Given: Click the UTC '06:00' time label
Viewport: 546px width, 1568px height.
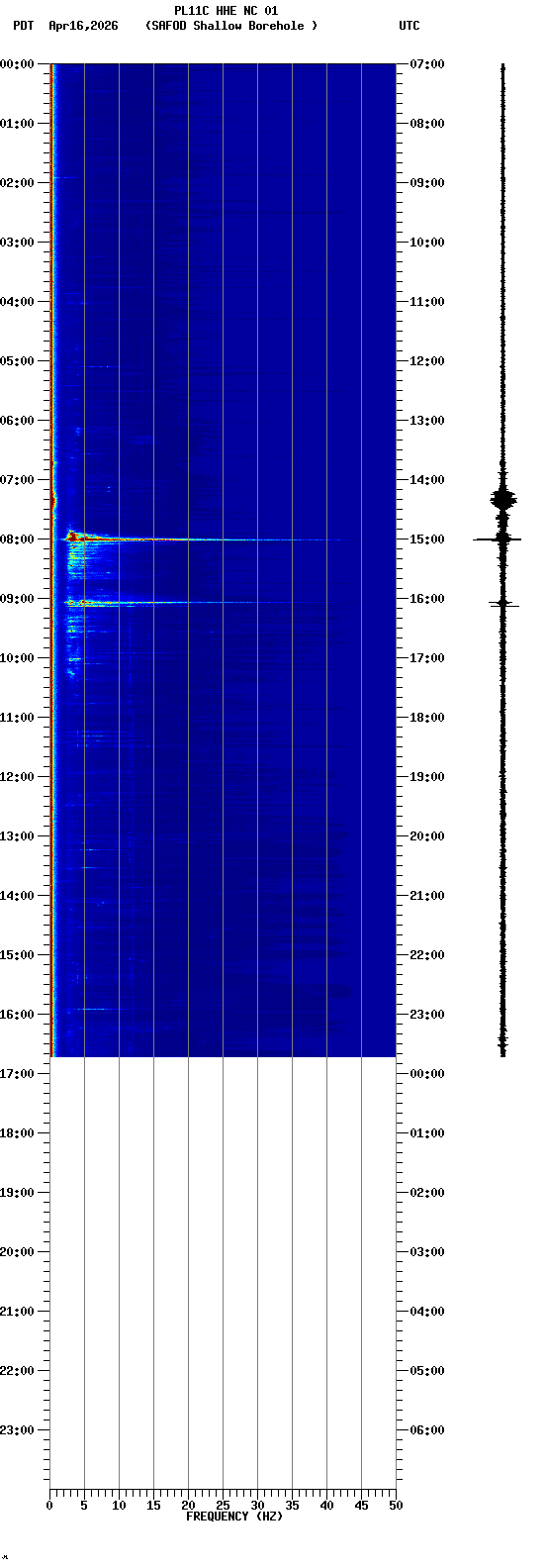Looking at the screenshot, I should (427, 1430).
